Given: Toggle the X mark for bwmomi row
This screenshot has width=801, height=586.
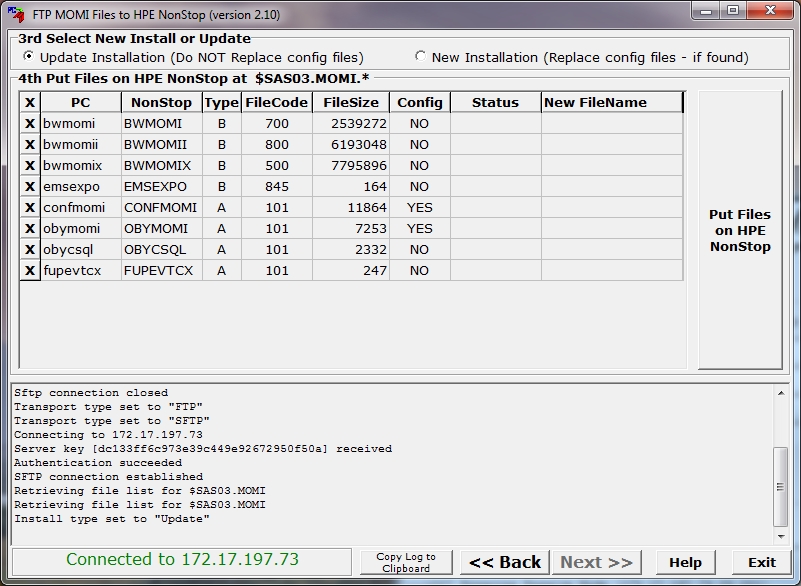Looking at the screenshot, I should click(30, 124).
